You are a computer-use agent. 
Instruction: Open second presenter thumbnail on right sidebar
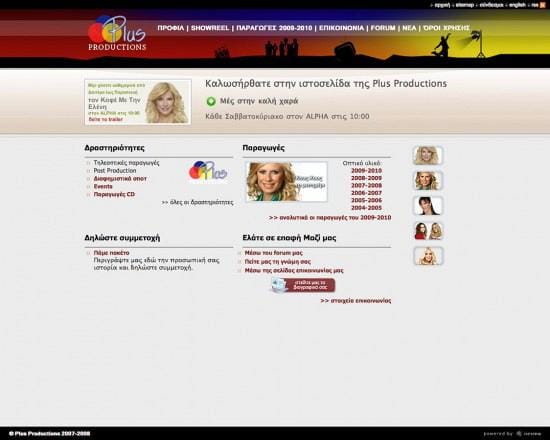[428, 181]
